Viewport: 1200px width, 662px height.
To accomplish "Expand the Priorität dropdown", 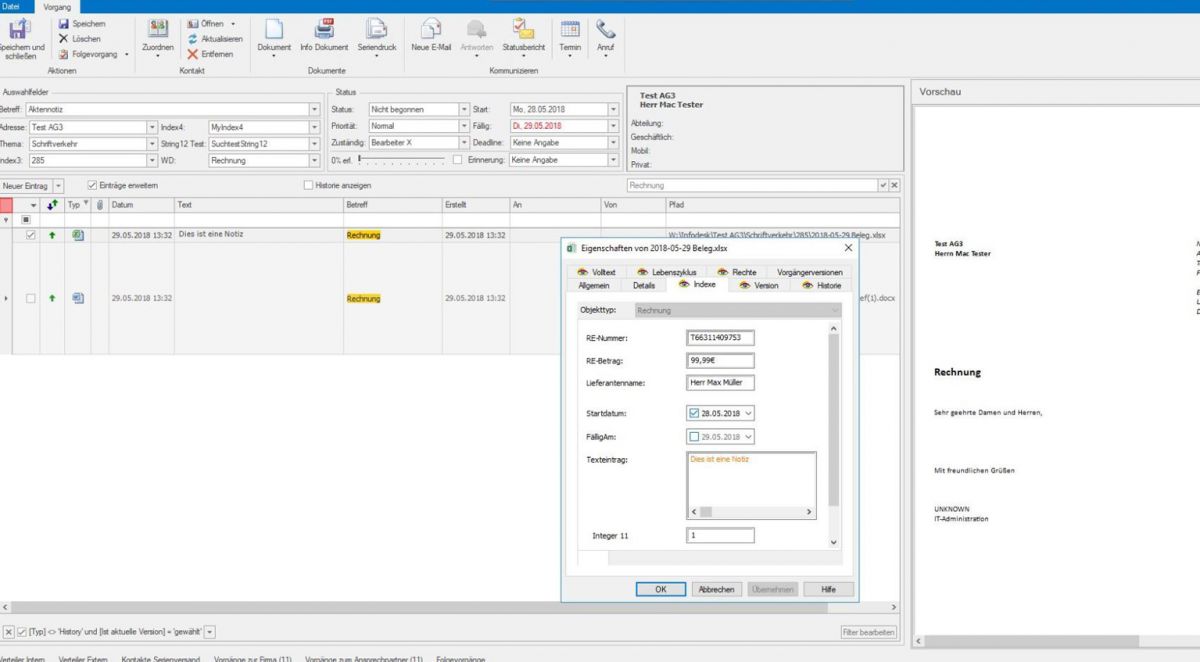I will [464, 126].
